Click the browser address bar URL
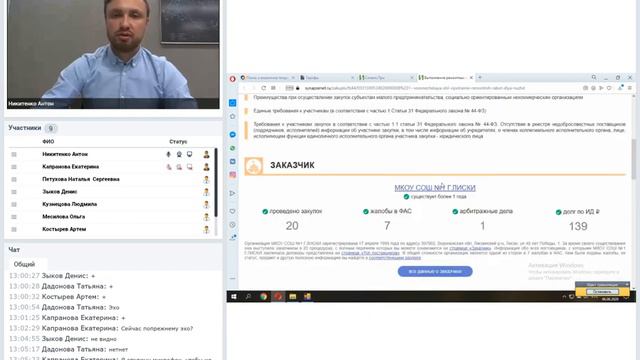 click(x=414, y=88)
